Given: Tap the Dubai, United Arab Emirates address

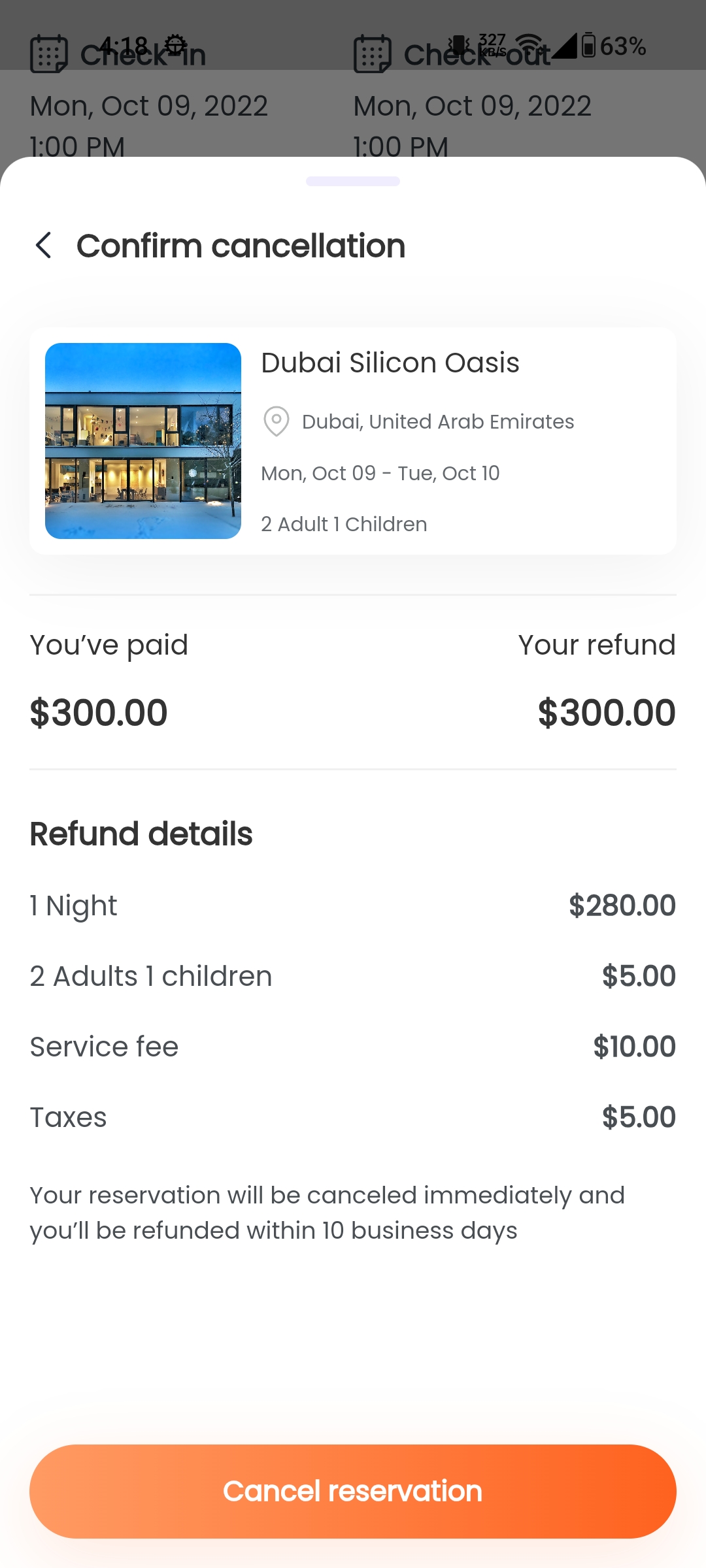Looking at the screenshot, I should pos(438,421).
